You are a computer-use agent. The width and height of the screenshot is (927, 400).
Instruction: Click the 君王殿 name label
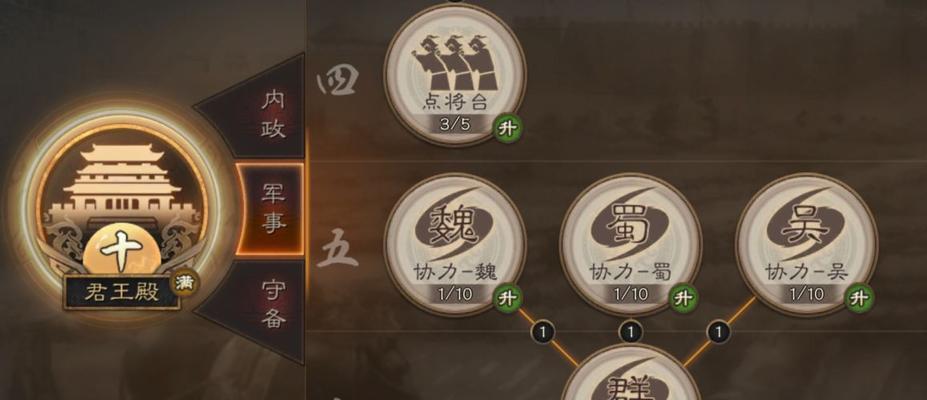121,292
